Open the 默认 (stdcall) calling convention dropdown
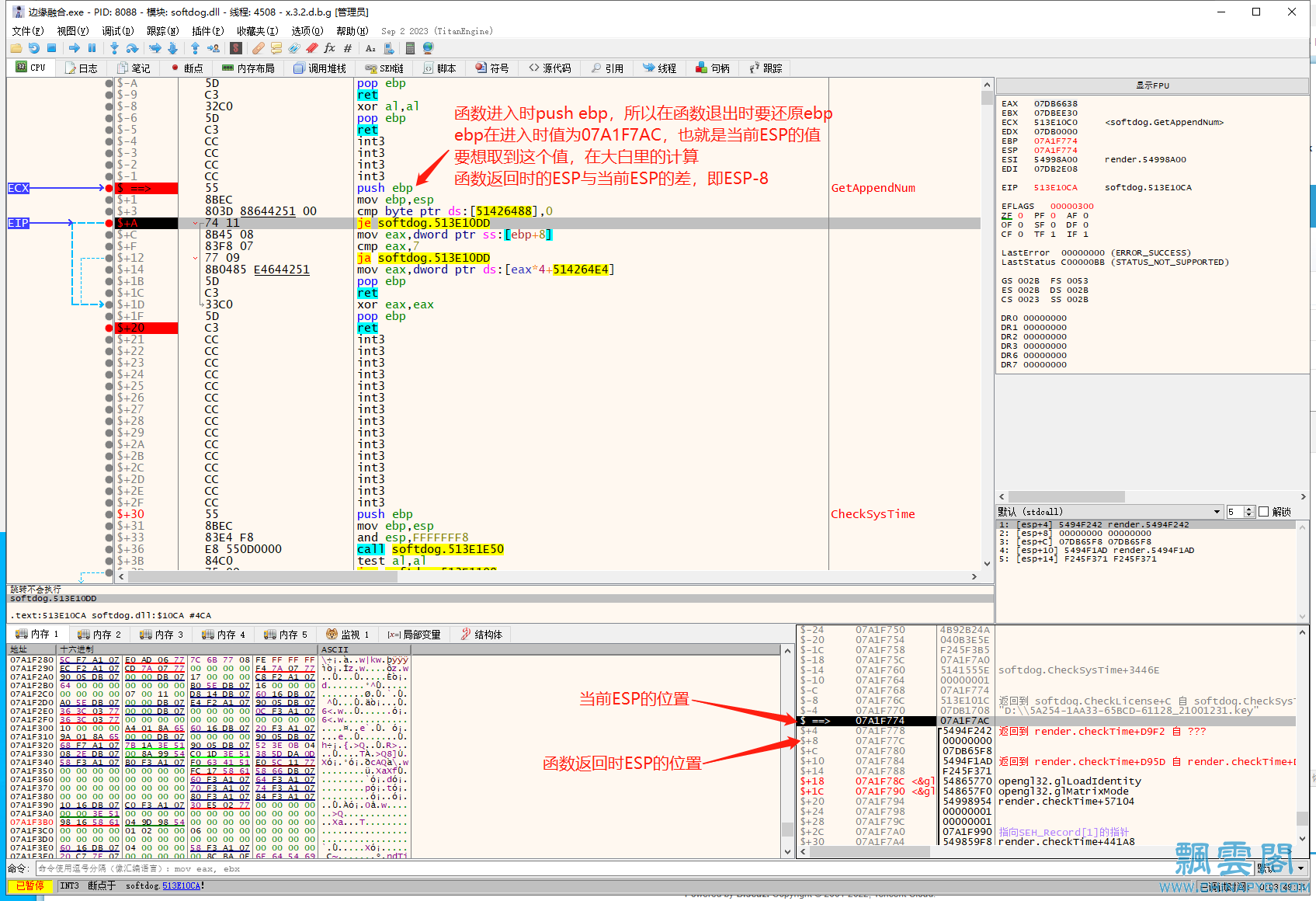This screenshot has width=1316, height=901. coord(1109,512)
